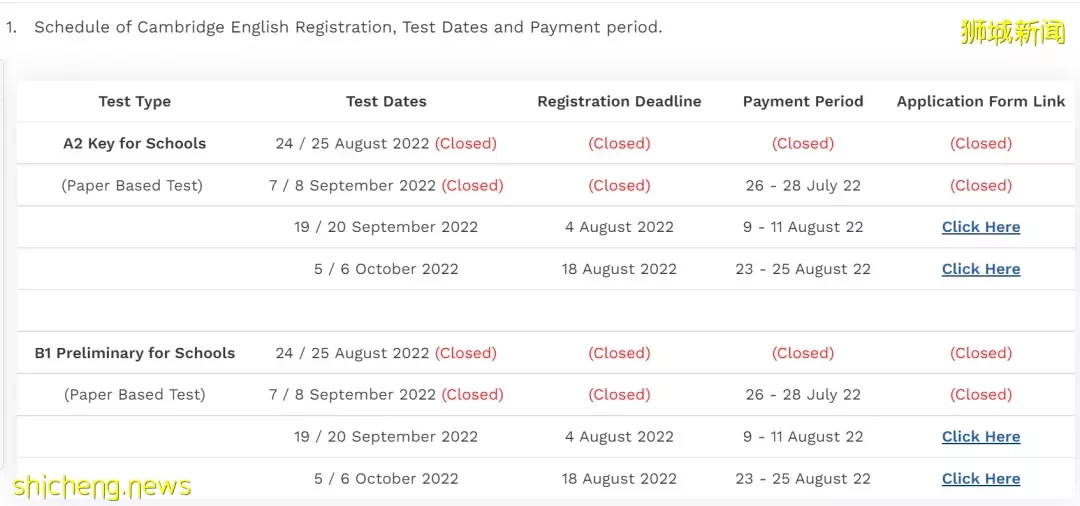Image resolution: width=1080 pixels, height=506 pixels.
Task: Click the red Closed label in A2 Key's first Application Form cell
Action: coord(981,143)
